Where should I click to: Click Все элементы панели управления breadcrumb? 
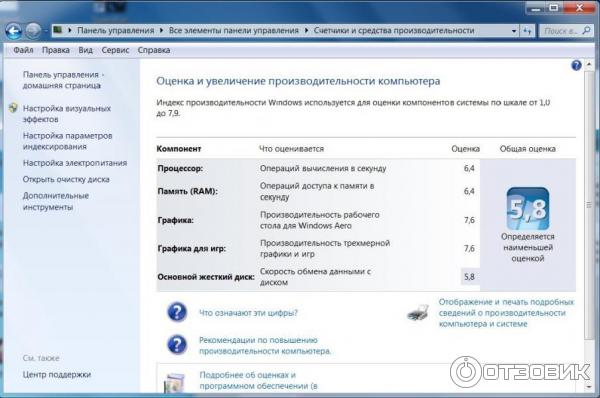click(x=233, y=30)
